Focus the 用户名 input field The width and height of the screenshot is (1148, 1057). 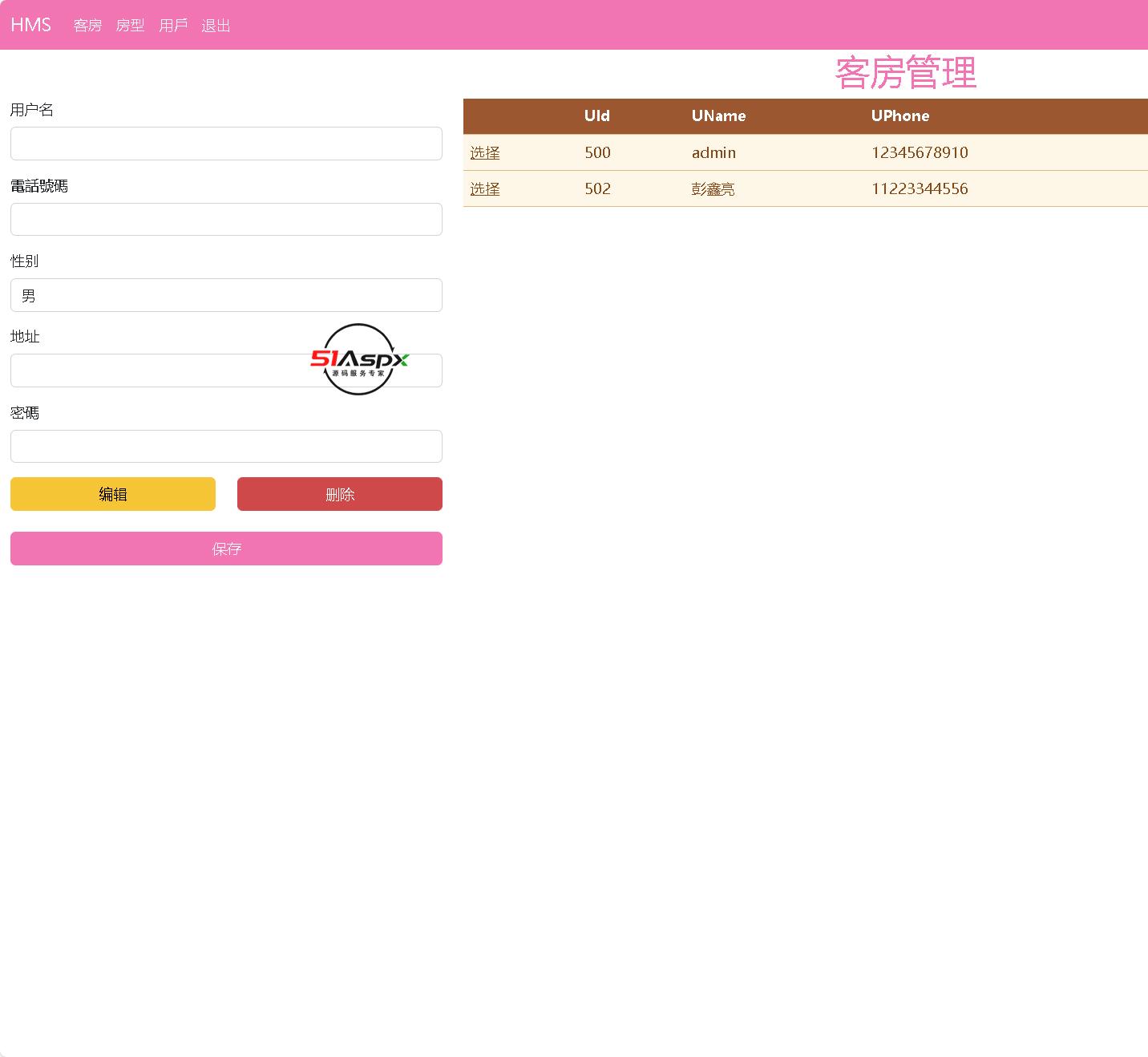click(x=226, y=144)
